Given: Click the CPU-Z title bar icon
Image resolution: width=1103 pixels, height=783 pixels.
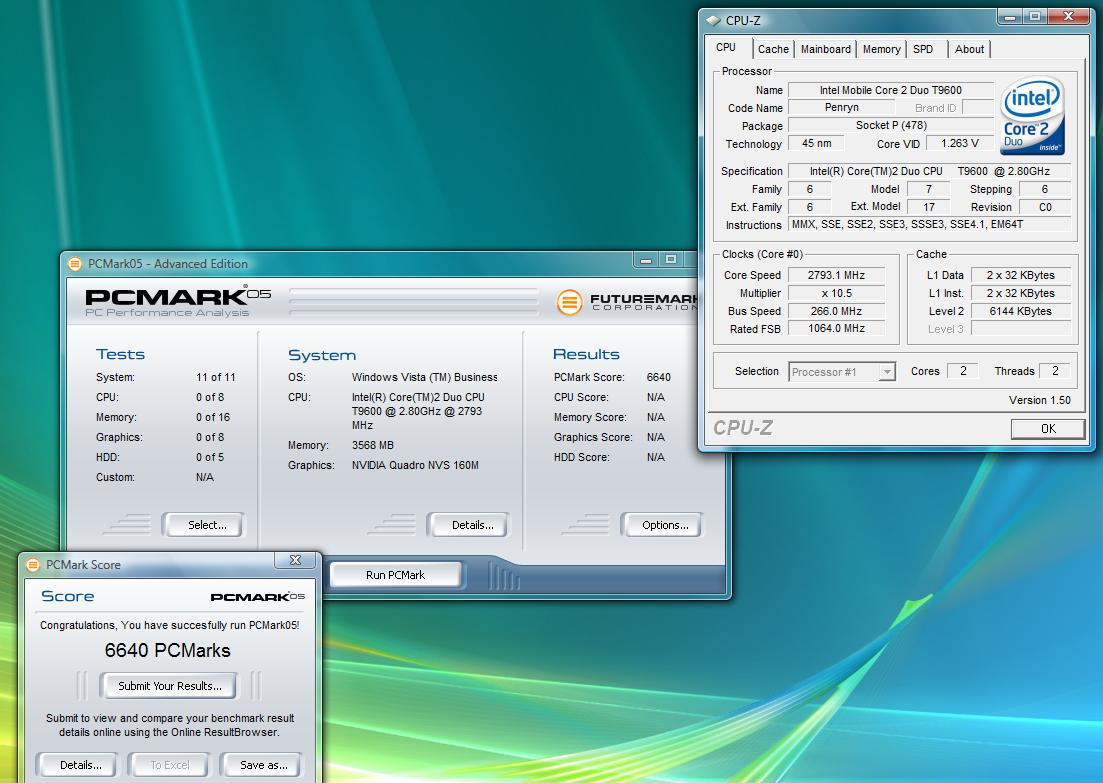Looking at the screenshot, I should (x=713, y=20).
